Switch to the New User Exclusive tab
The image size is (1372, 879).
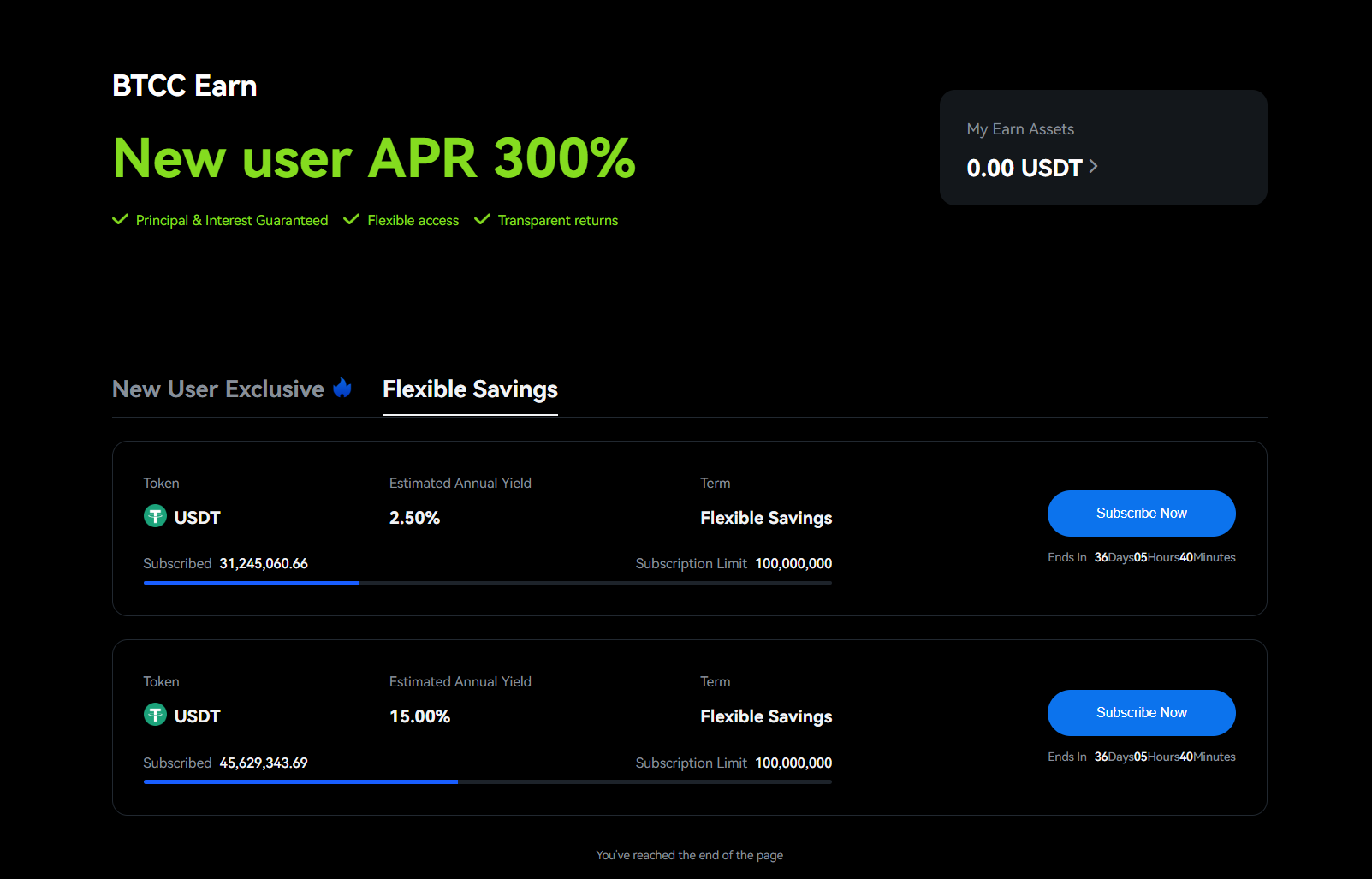coord(232,389)
